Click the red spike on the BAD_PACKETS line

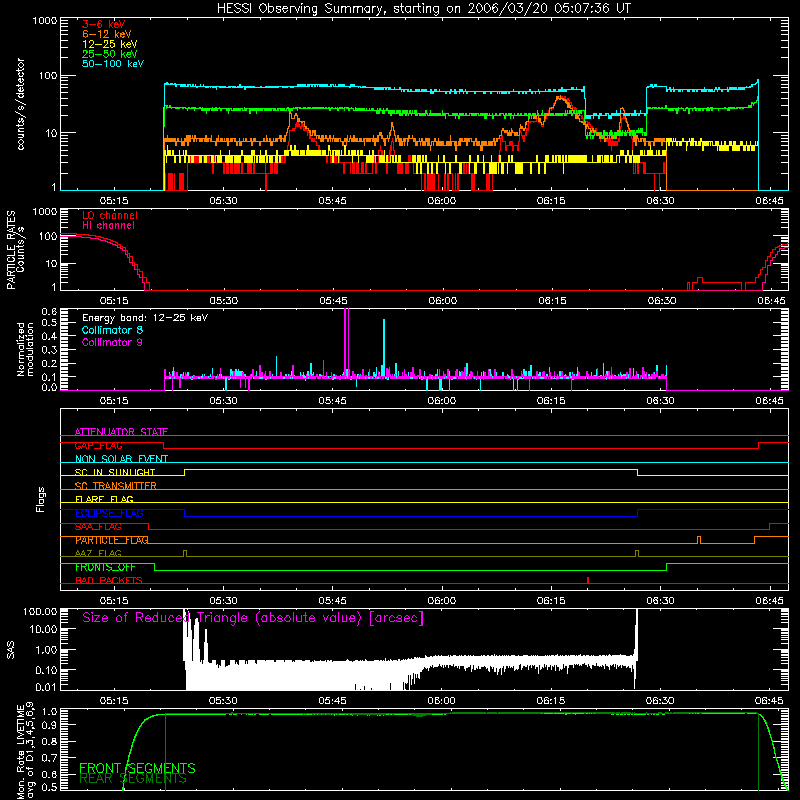click(x=588, y=580)
